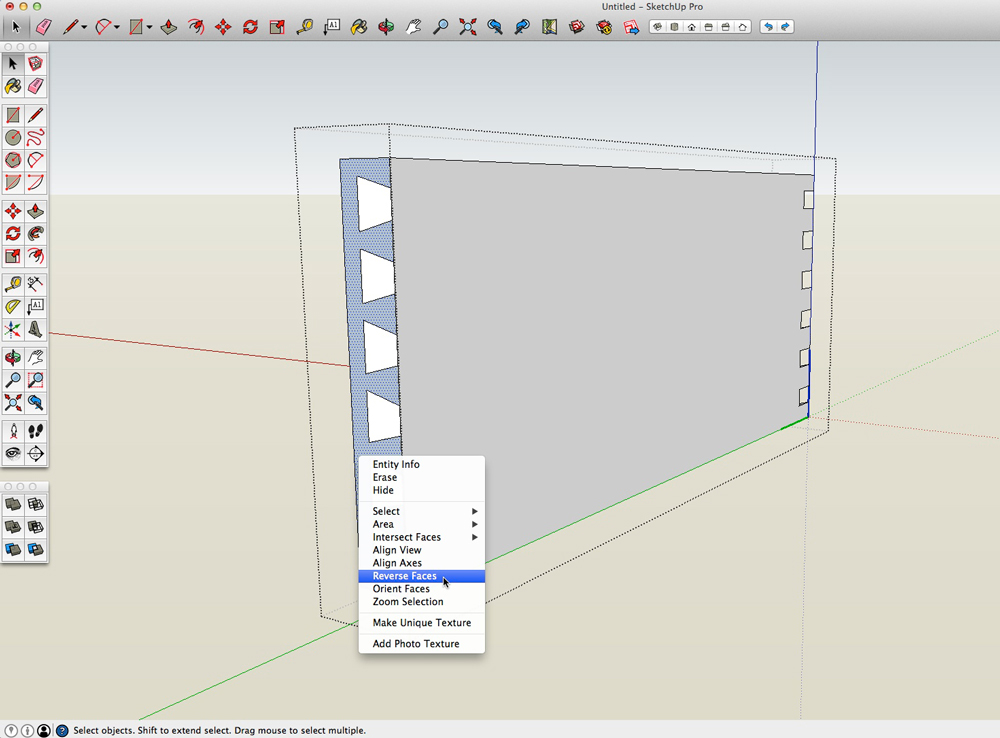Viewport: 1000px width, 738px height.
Task: Select the Protractor tool
Action: coord(13,307)
